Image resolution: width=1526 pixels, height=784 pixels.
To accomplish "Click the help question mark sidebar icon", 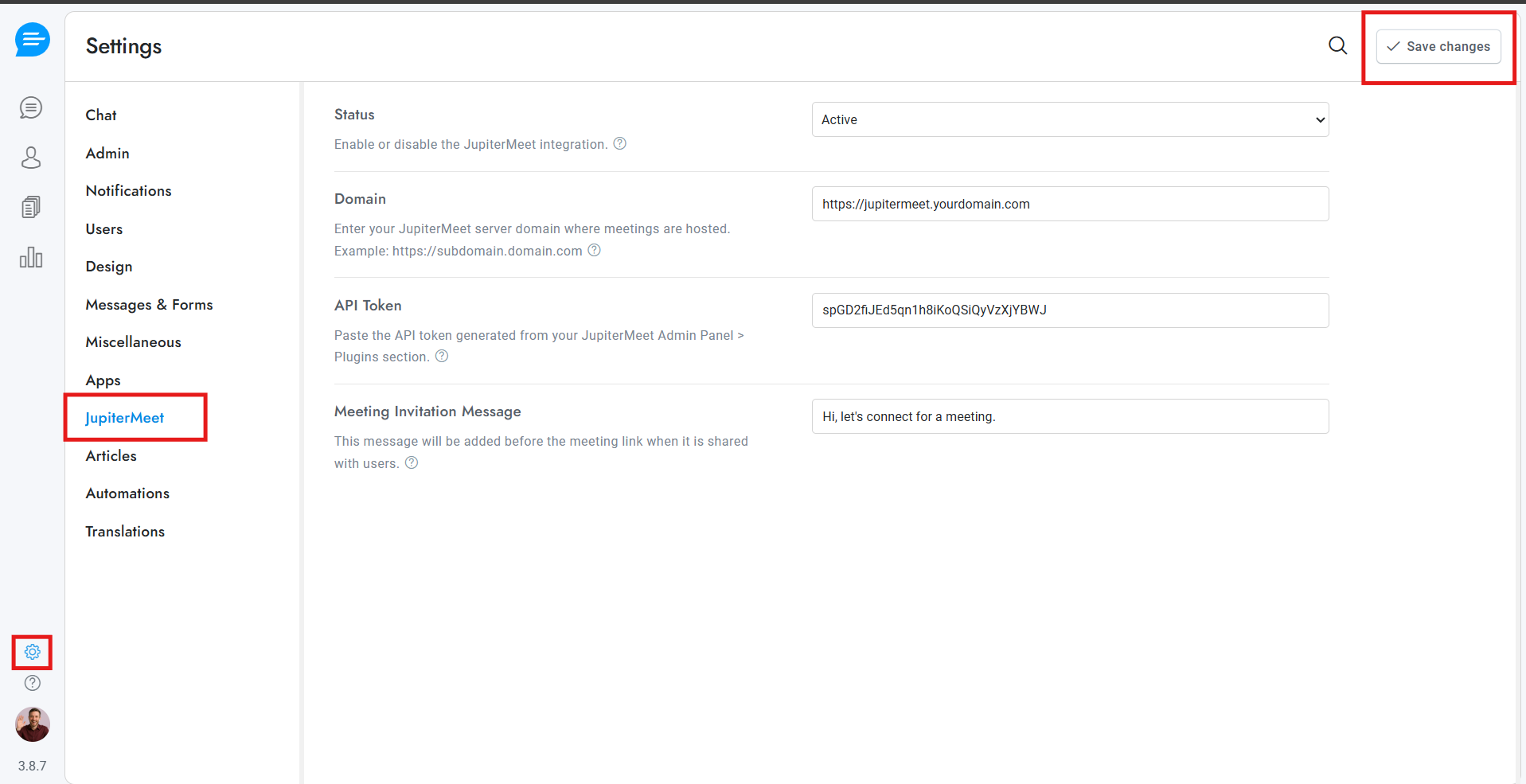I will coord(33,683).
